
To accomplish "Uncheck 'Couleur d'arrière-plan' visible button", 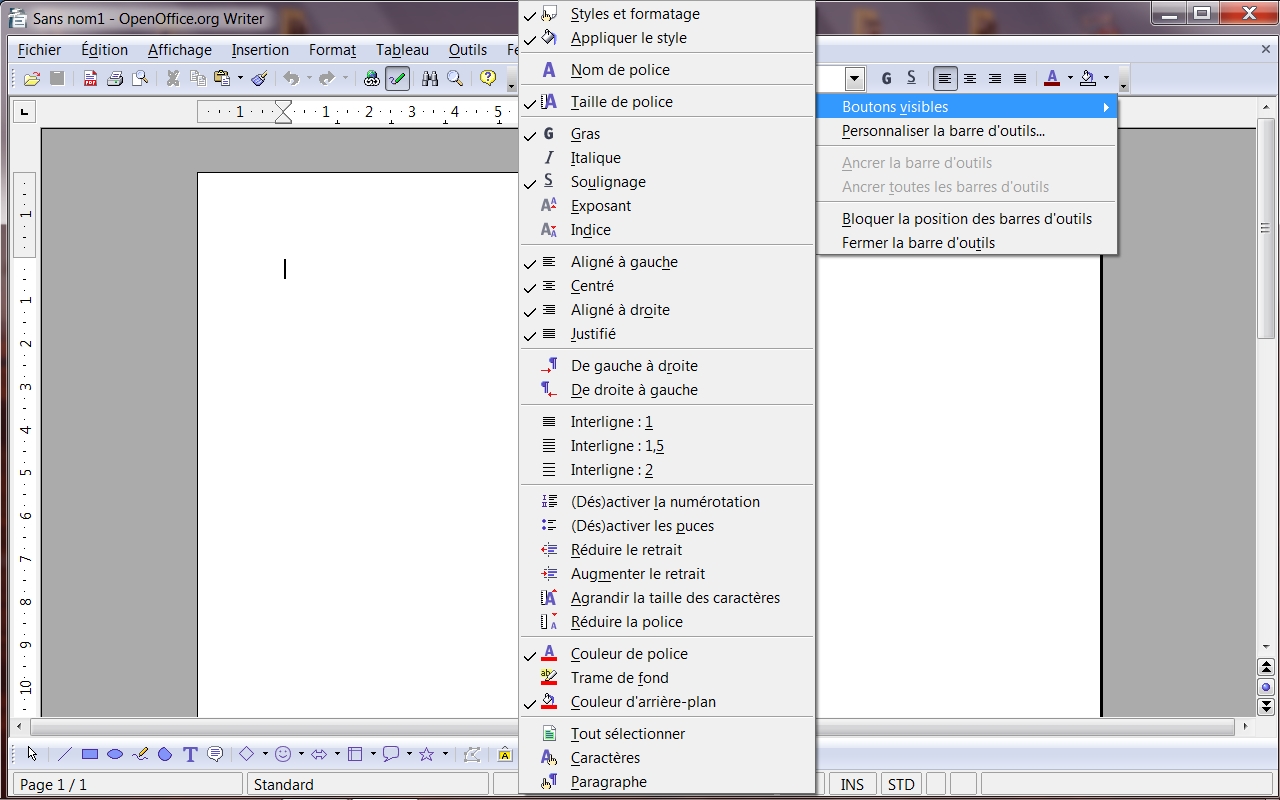I will (667, 702).
